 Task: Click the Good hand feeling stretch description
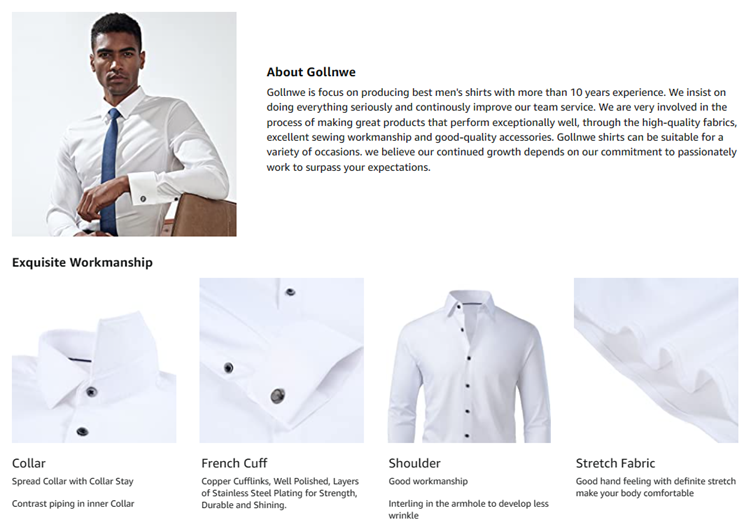click(x=656, y=487)
